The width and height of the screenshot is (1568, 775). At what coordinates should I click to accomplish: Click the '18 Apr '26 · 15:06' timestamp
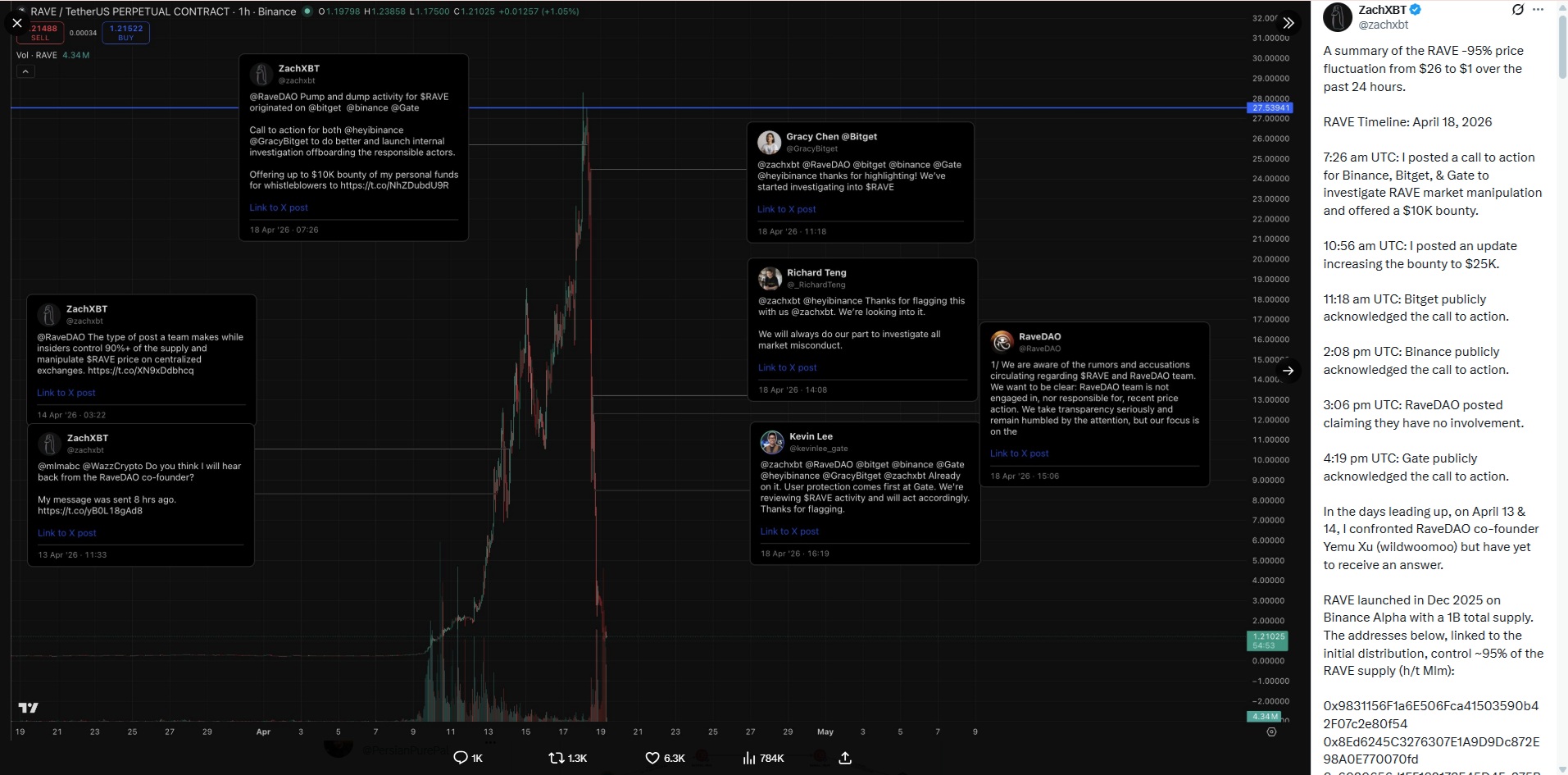coord(1025,476)
